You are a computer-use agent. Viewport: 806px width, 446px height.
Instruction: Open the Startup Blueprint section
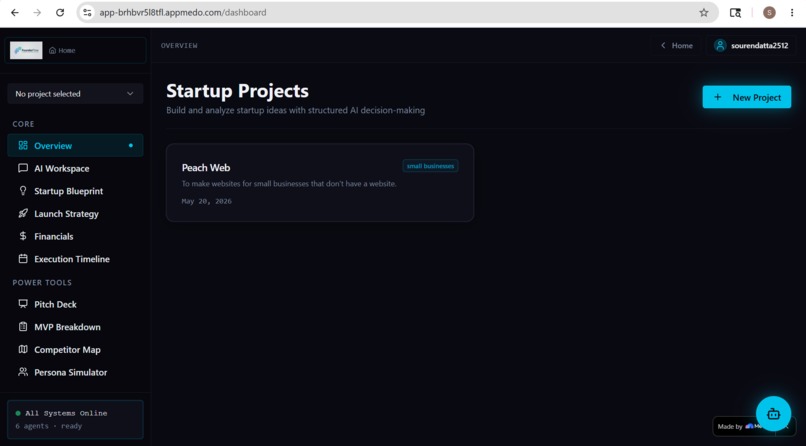tap(75, 191)
